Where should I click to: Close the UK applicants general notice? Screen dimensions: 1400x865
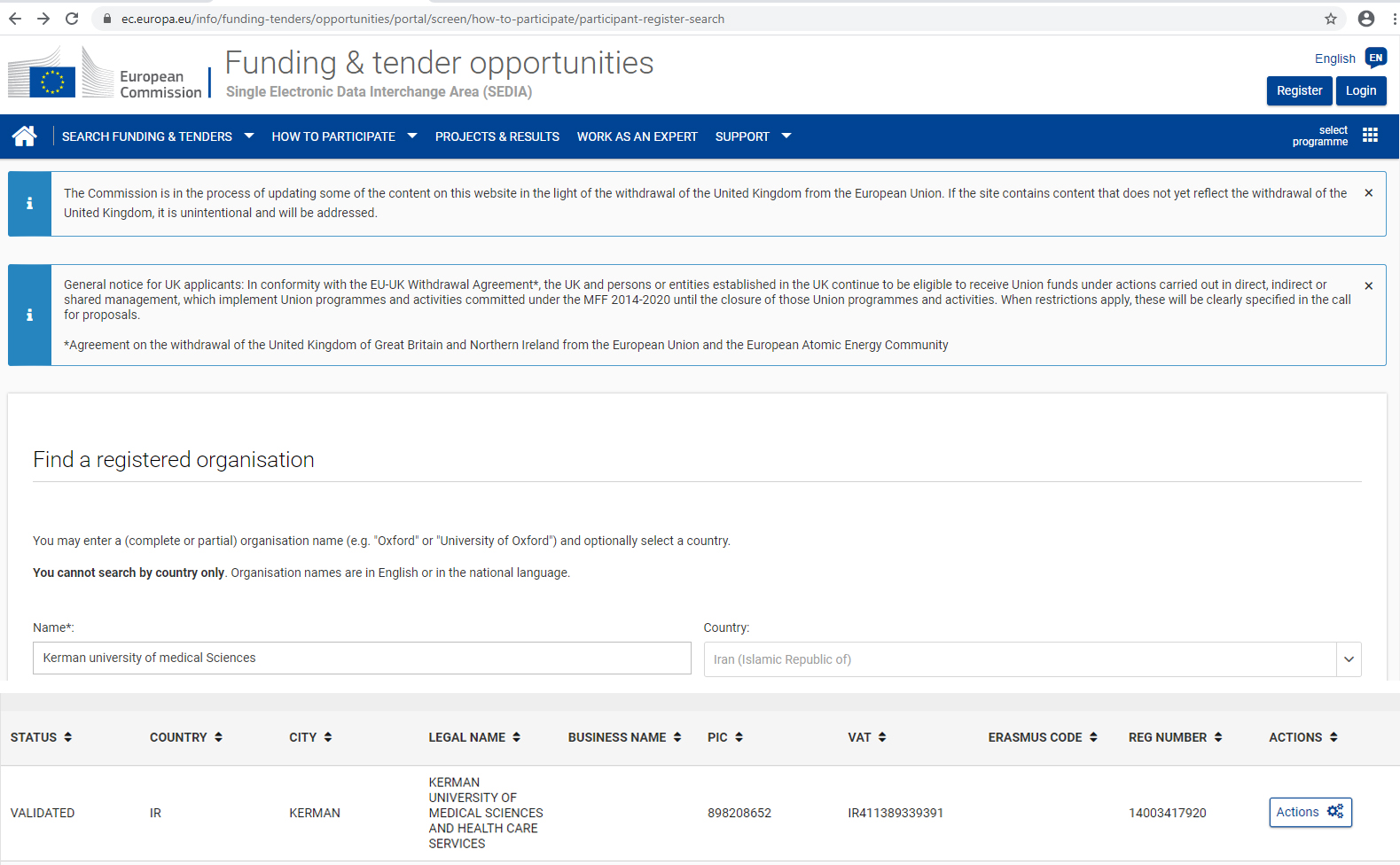[1368, 286]
